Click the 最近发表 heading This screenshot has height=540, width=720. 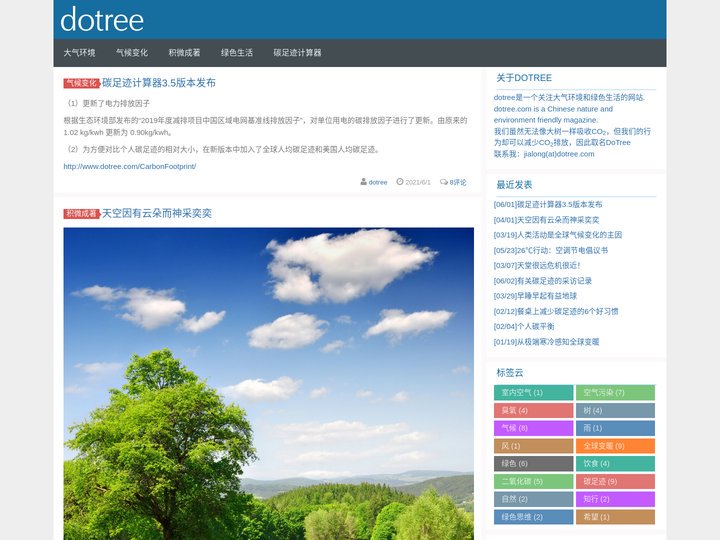[x=514, y=185]
